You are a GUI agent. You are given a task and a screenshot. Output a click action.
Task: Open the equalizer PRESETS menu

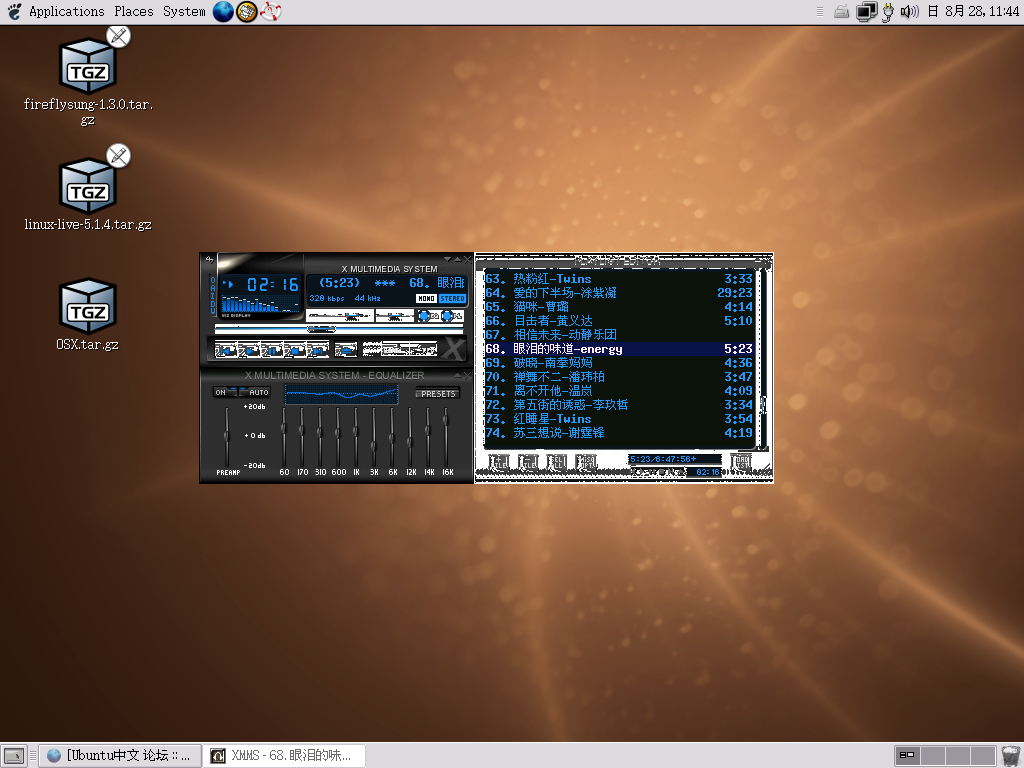click(438, 393)
